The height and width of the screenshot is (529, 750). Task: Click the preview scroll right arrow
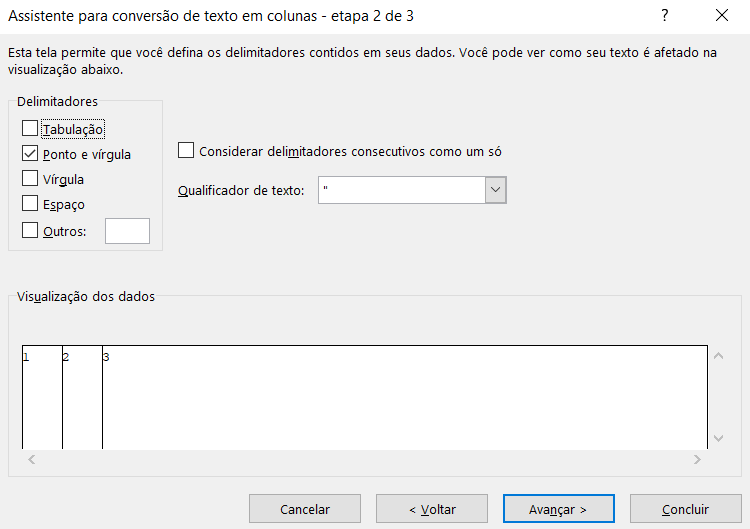[697, 460]
